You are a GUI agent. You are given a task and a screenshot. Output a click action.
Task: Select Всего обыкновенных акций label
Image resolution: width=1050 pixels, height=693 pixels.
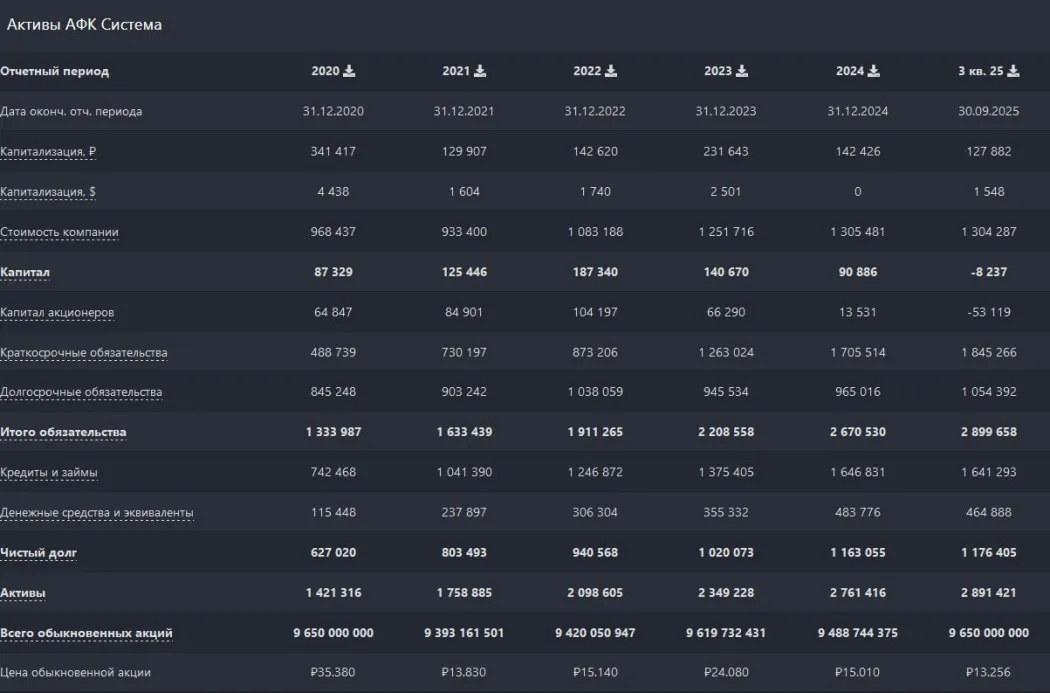coord(86,633)
